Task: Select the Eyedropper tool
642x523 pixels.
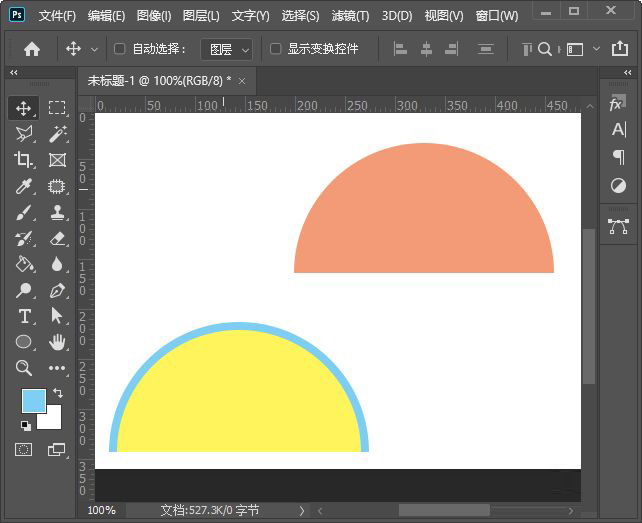Action: pyautogui.click(x=23, y=186)
